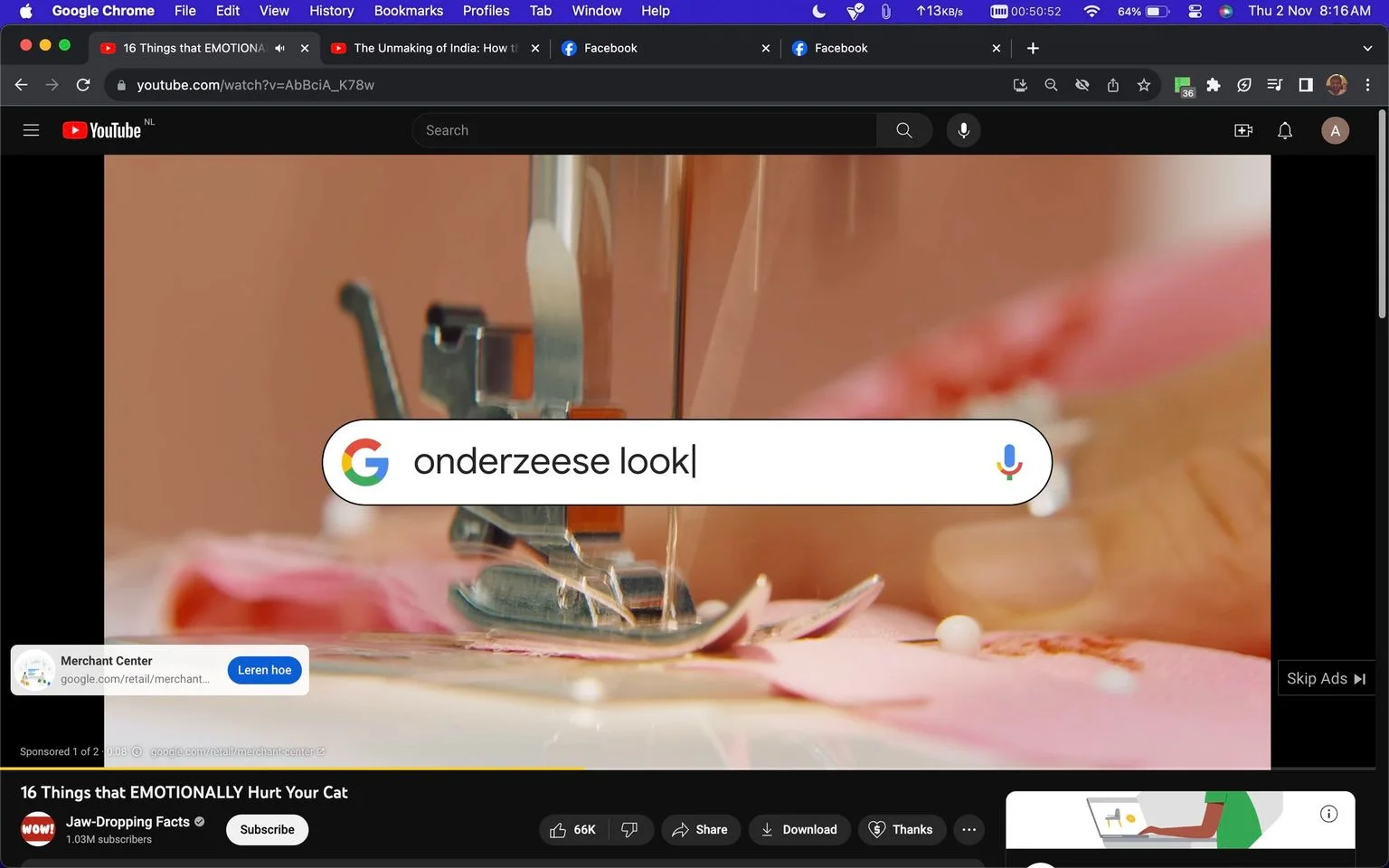
Task: Open the Wi-Fi status menu
Action: [x=1091, y=11]
